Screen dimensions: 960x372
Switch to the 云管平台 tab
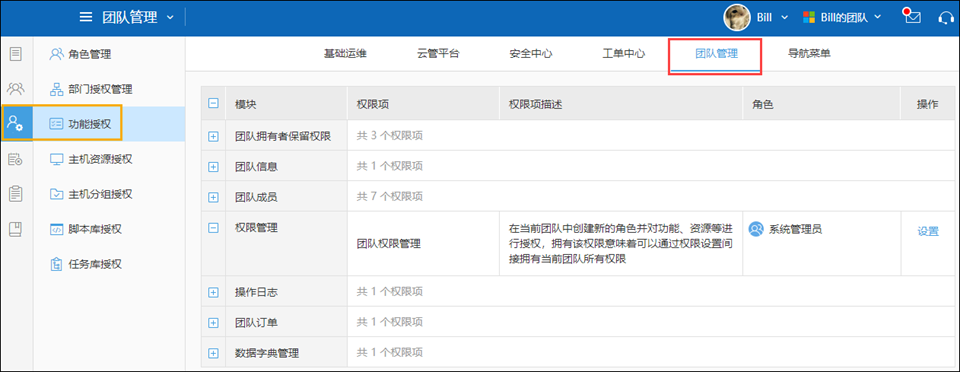[x=438, y=54]
